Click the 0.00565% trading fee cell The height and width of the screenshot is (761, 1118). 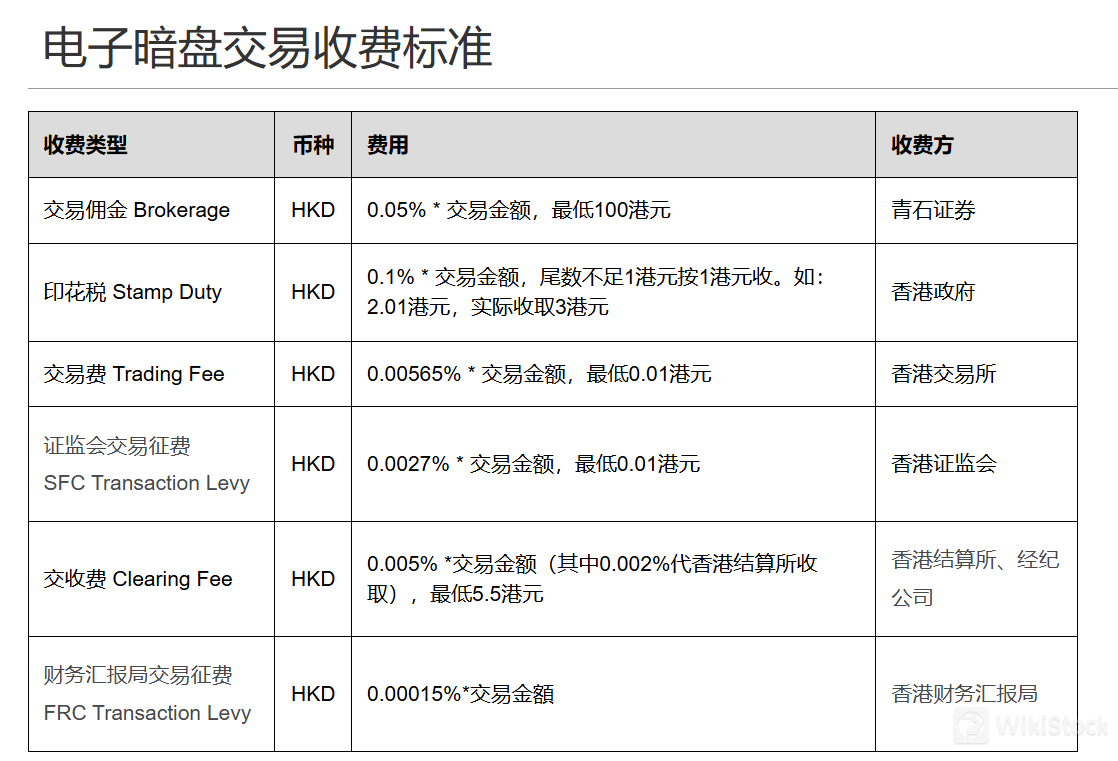click(x=539, y=374)
